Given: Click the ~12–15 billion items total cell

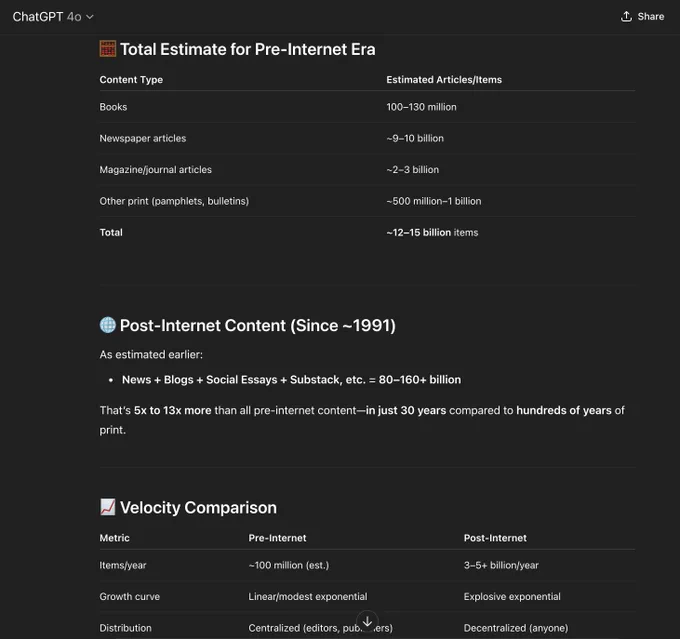Looking at the screenshot, I should pyautogui.click(x=432, y=233).
